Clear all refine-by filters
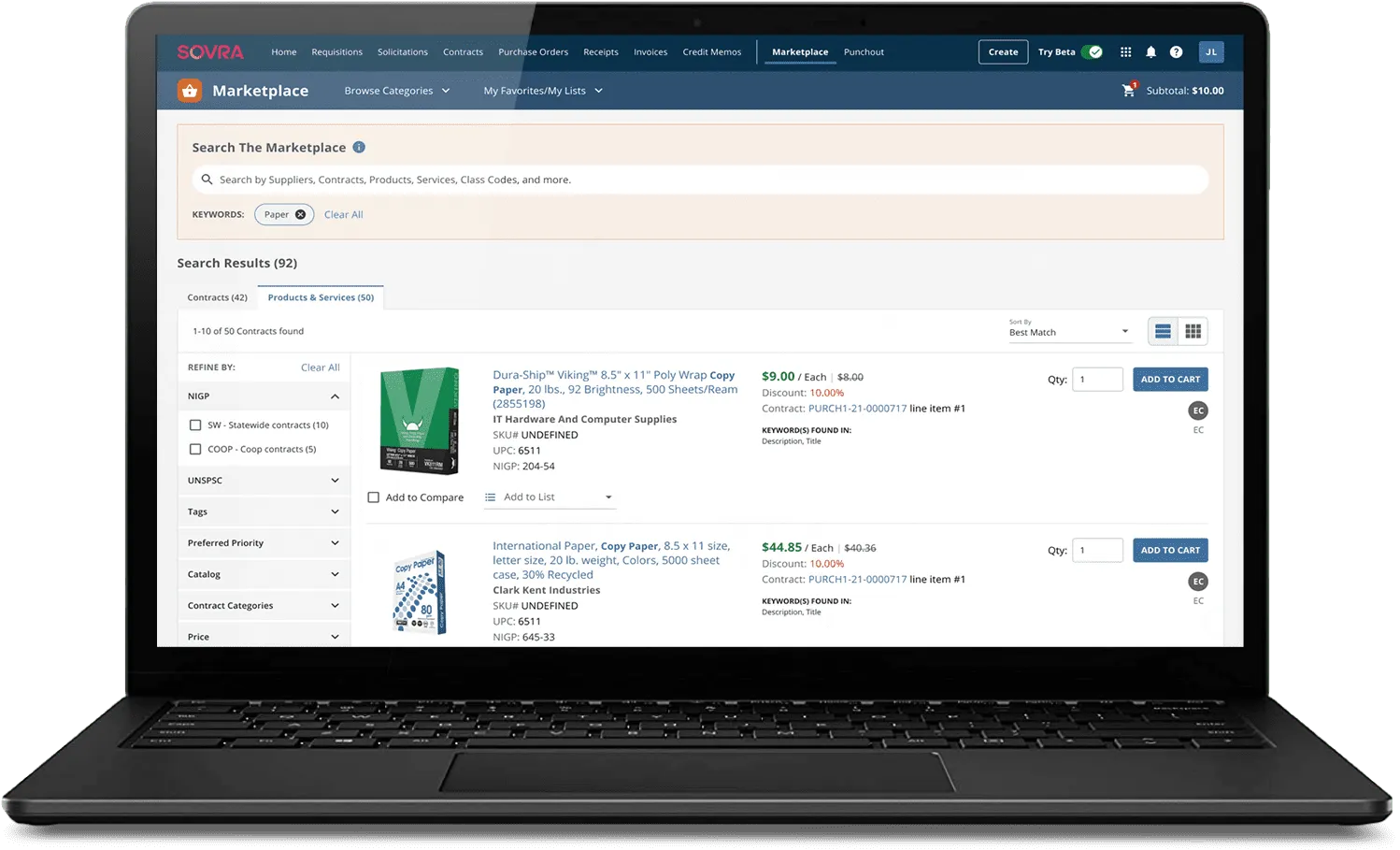The width and height of the screenshot is (1400, 850). [x=321, y=368]
